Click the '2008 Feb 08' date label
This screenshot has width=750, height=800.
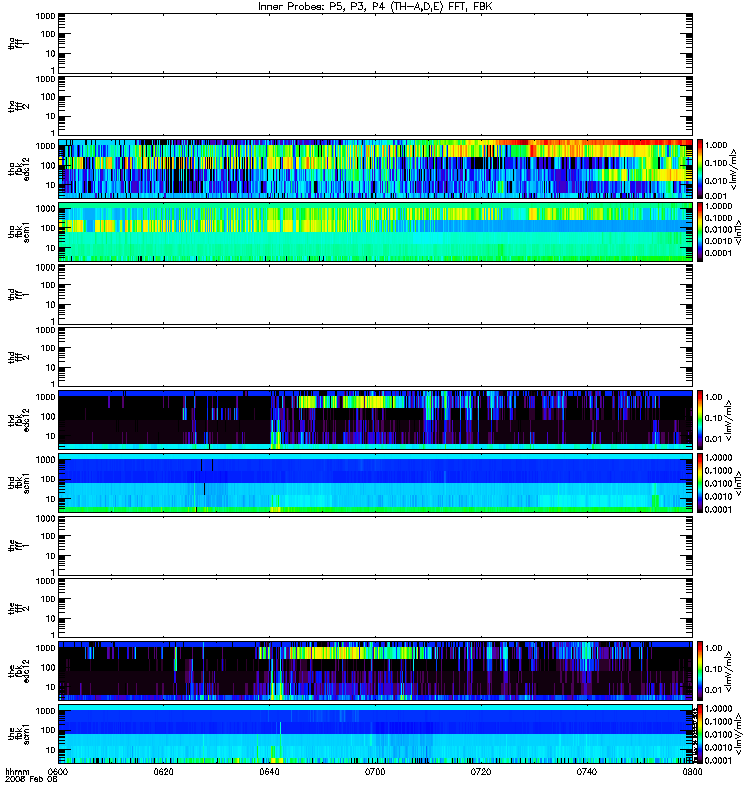tap(31, 779)
